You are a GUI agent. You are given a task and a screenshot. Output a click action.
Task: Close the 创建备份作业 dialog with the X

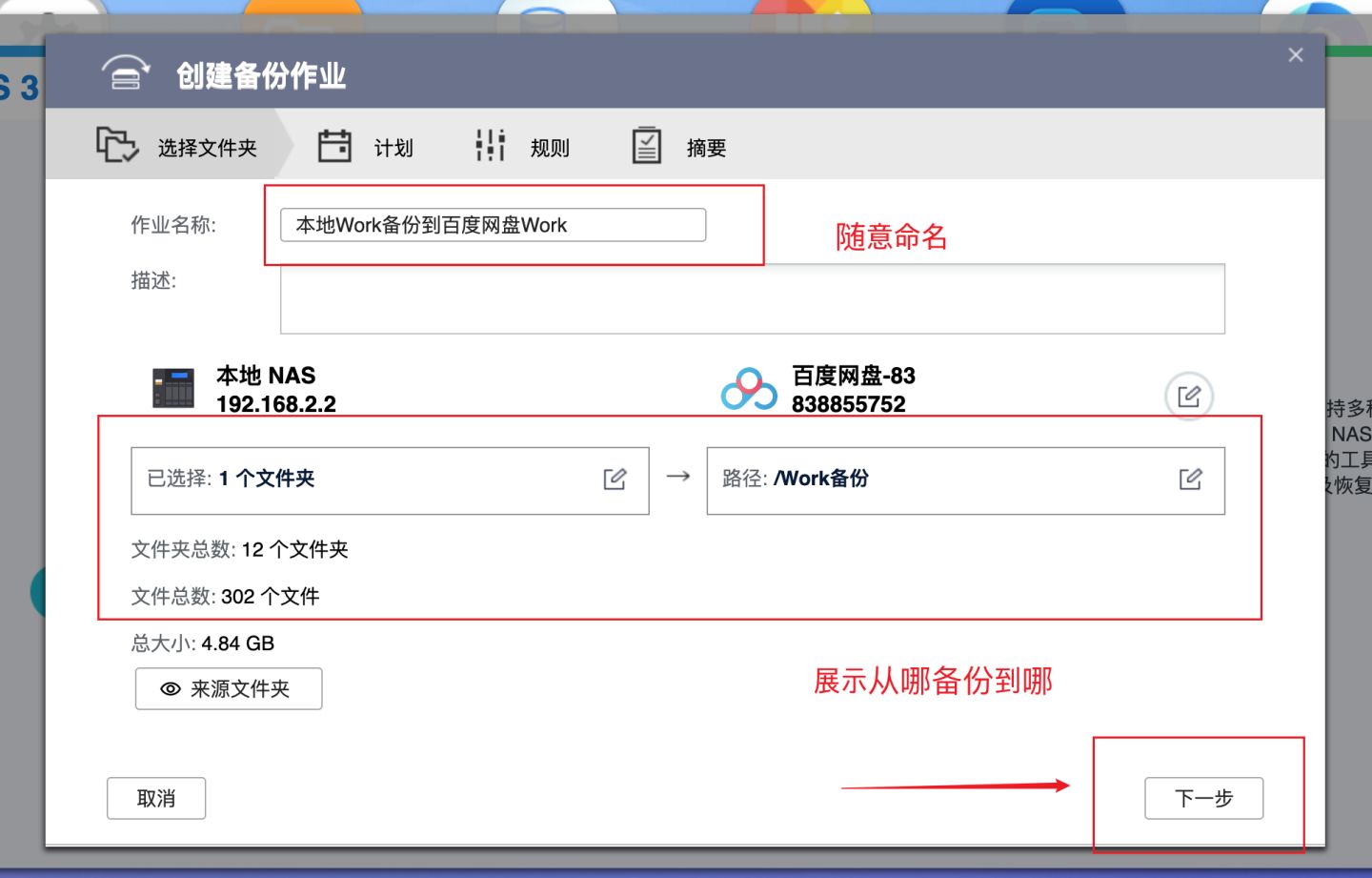click(1295, 54)
